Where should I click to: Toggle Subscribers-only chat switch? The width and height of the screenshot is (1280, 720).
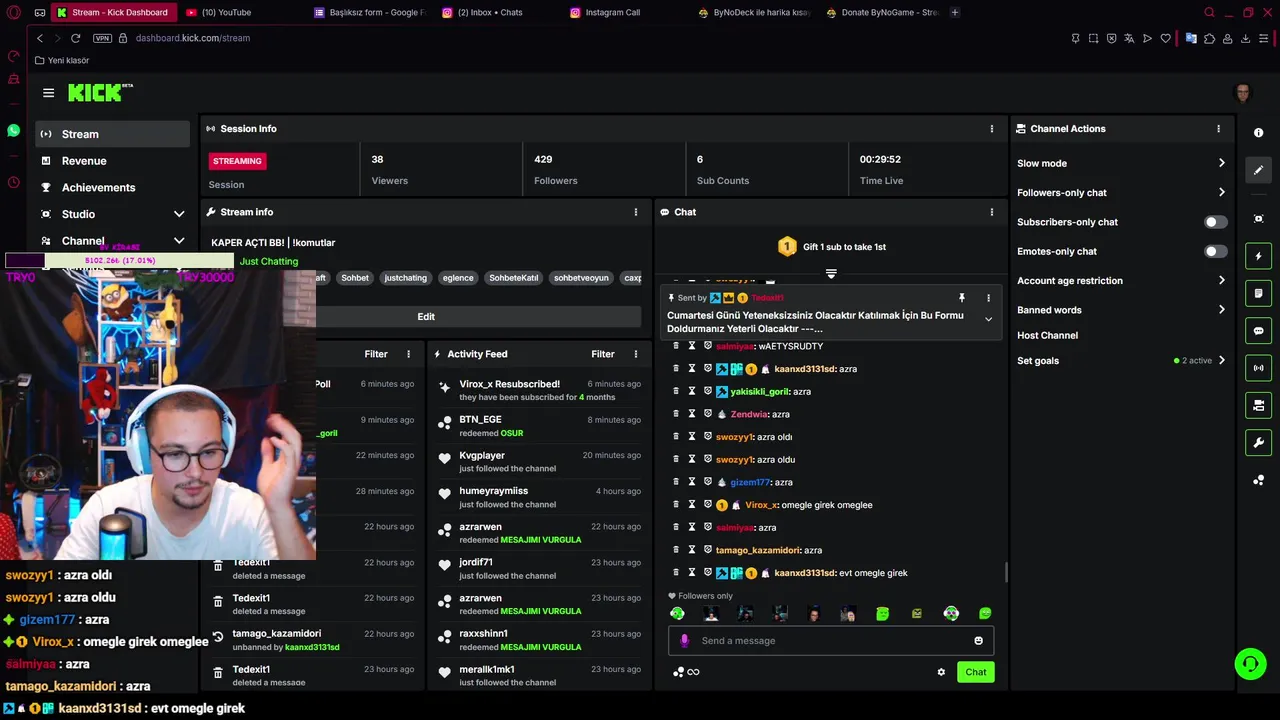(x=1215, y=222)
